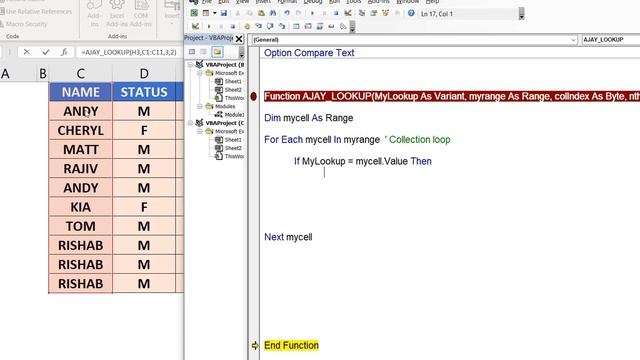640x360 pixels.
Task: Open Standard toolbar options arrow
Action: pyautogui.click(x=521, y=14)
